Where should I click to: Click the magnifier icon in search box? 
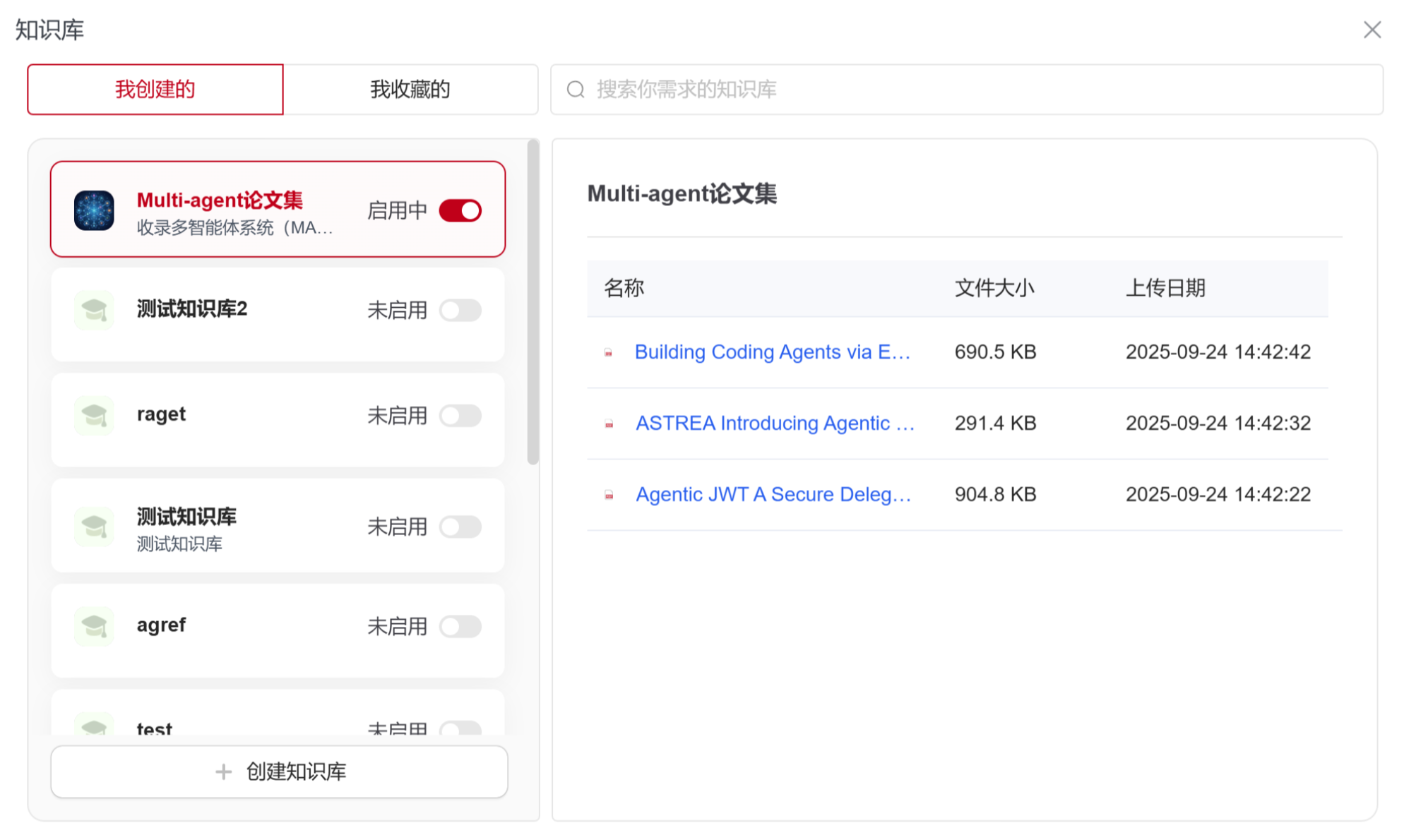(x=576, y=90)
